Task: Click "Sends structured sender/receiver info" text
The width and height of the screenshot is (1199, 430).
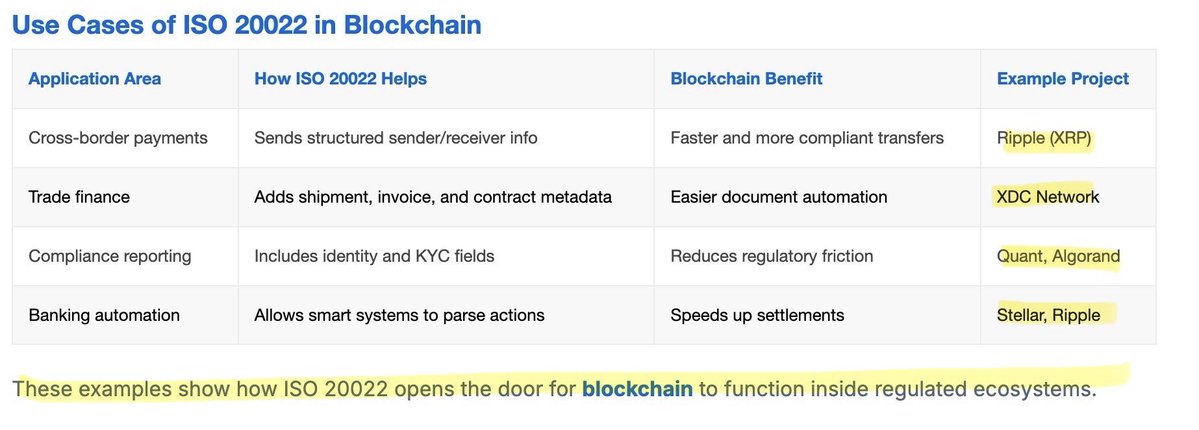Action: click(x=396, y=137)
